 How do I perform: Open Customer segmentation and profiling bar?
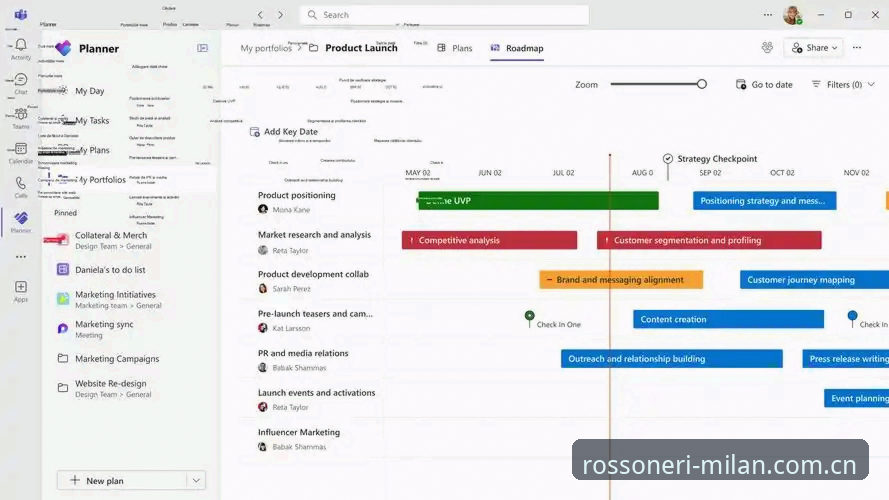[709, 240]
